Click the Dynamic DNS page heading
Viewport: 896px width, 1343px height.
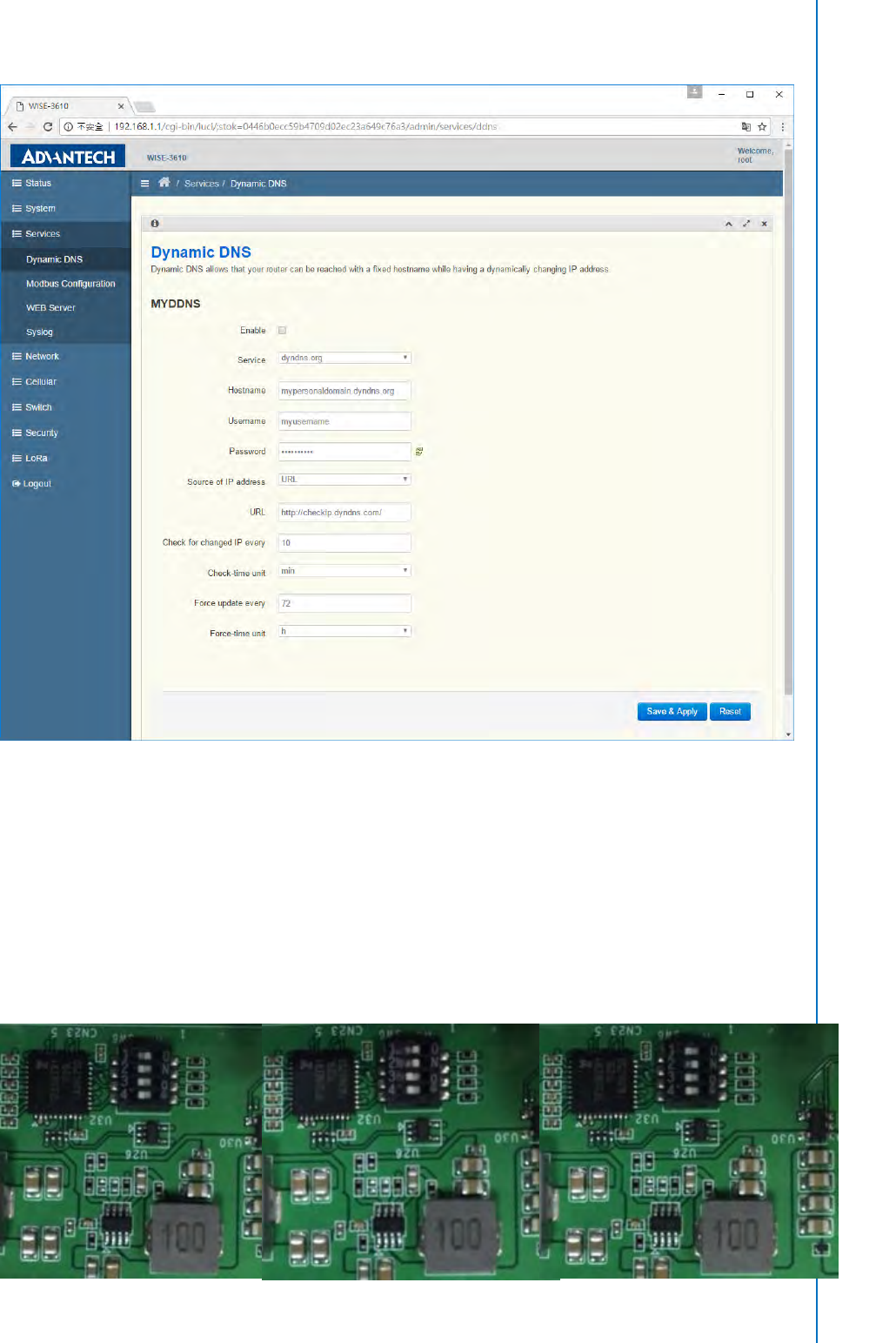tap(201, 252)
